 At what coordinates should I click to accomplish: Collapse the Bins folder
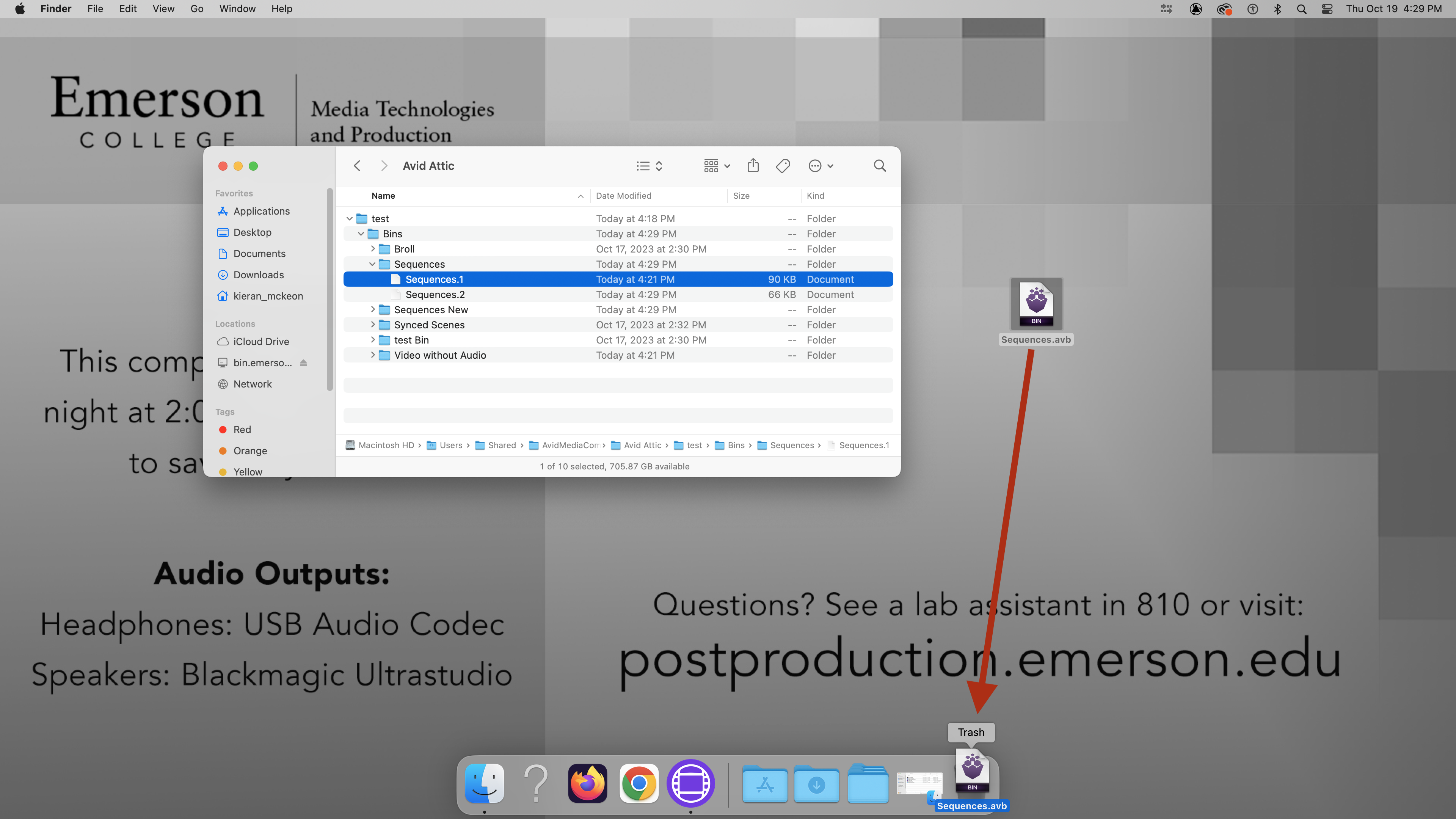(361, 234)
